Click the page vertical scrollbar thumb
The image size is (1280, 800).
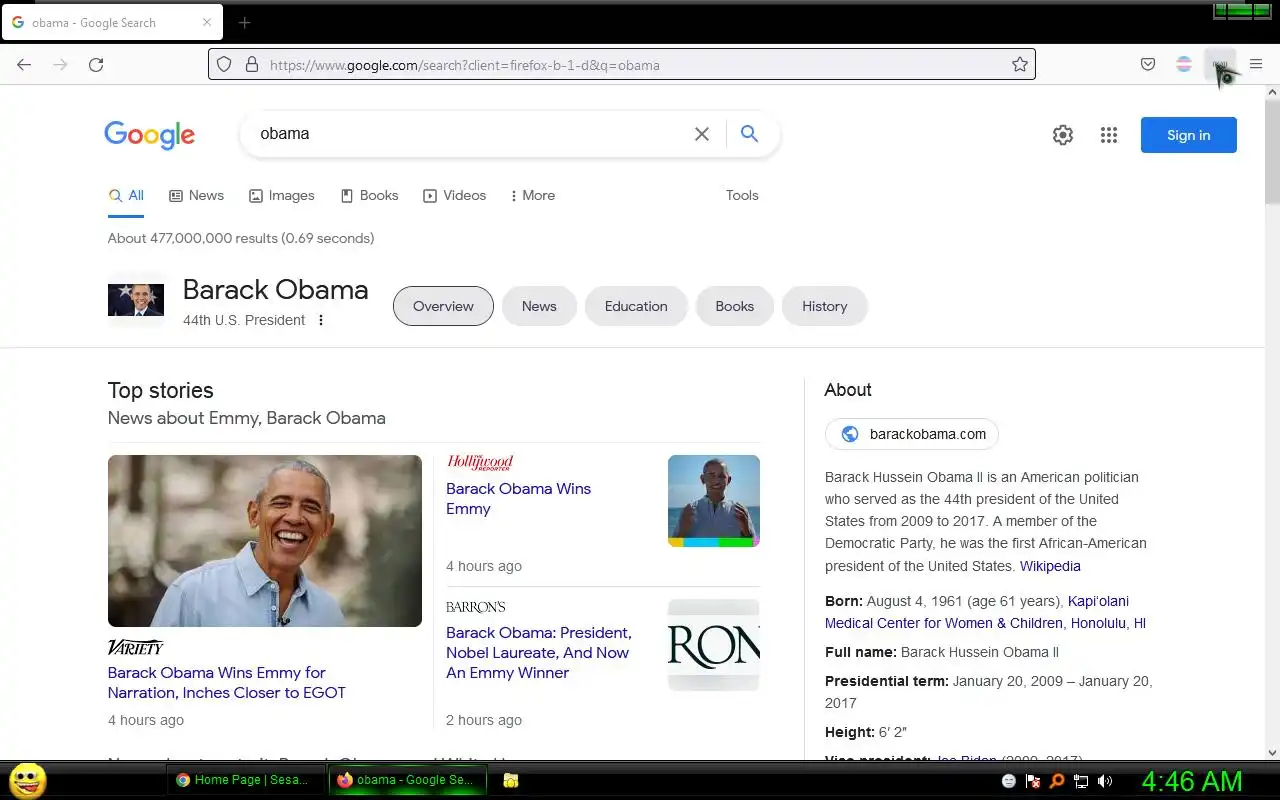point(1272,150)
